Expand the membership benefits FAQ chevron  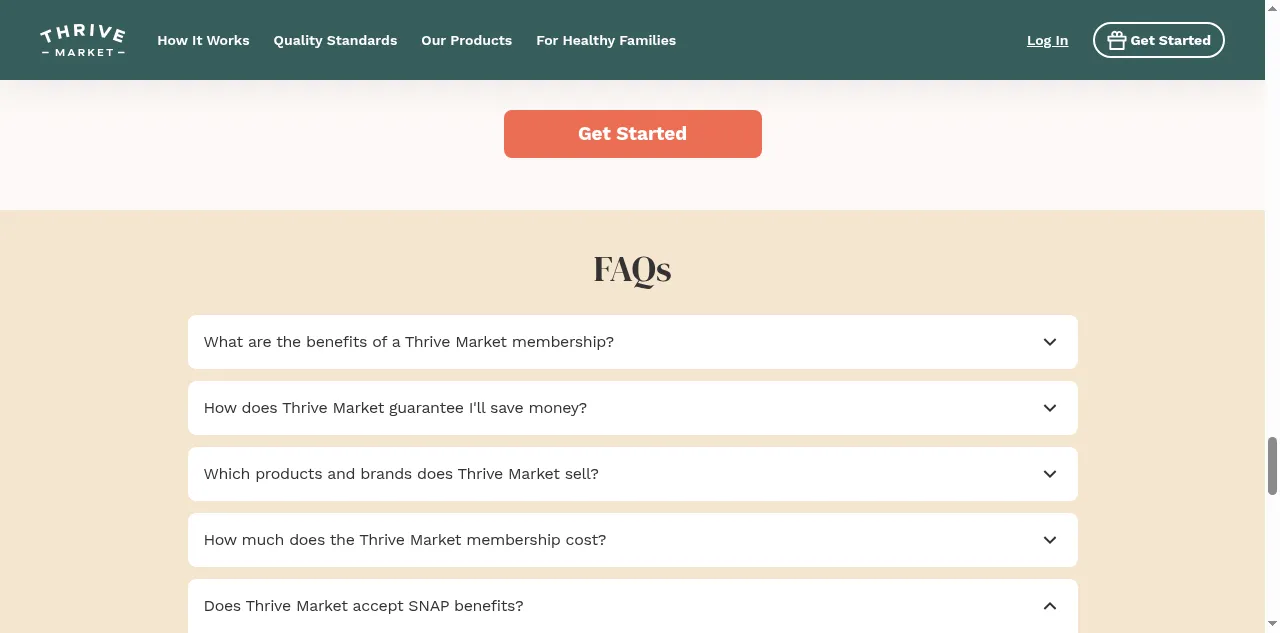tap(1049, 342)
